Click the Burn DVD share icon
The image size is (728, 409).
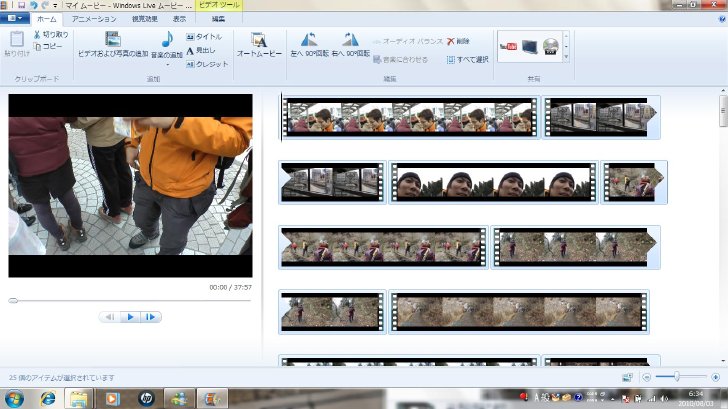551,46
